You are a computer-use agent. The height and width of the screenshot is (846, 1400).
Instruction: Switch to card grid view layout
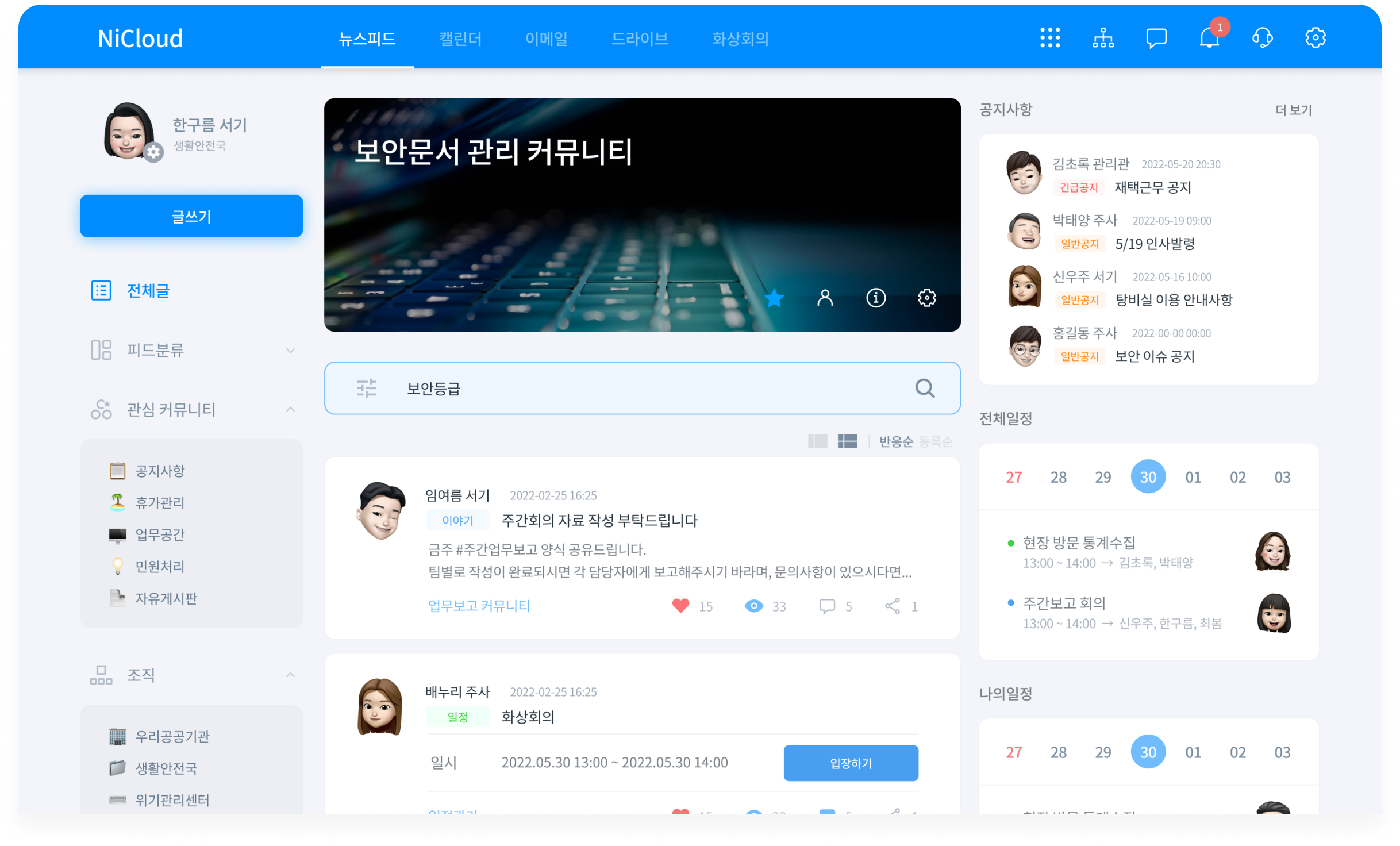point(817,441)
